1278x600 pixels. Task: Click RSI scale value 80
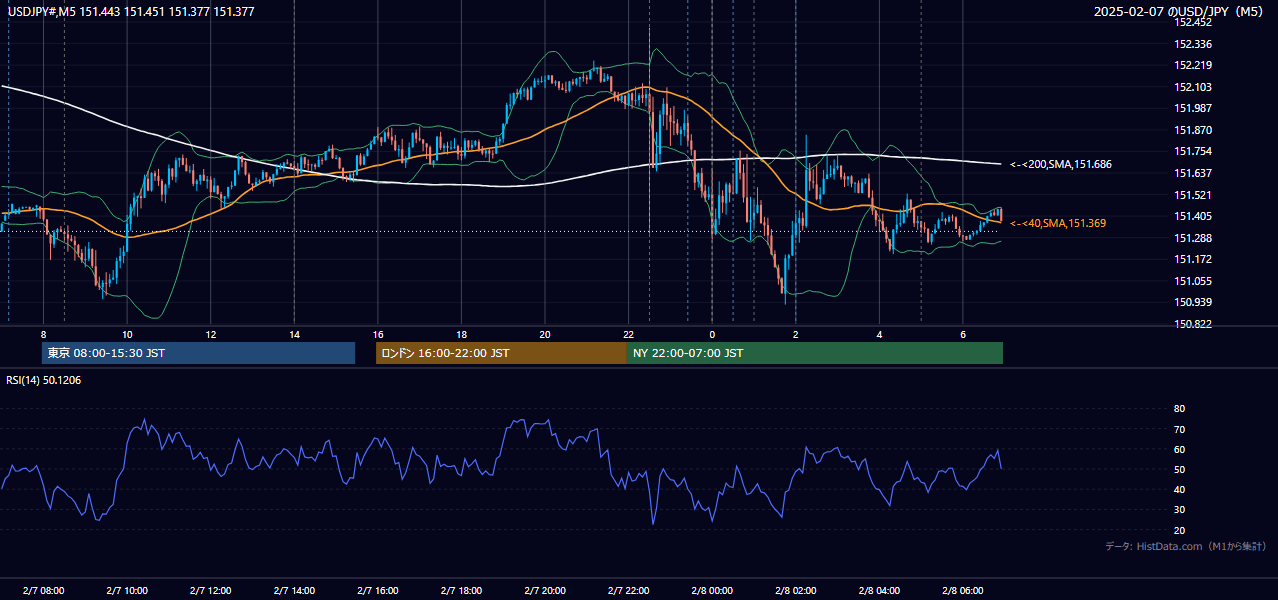click(x=1180, y=409)
